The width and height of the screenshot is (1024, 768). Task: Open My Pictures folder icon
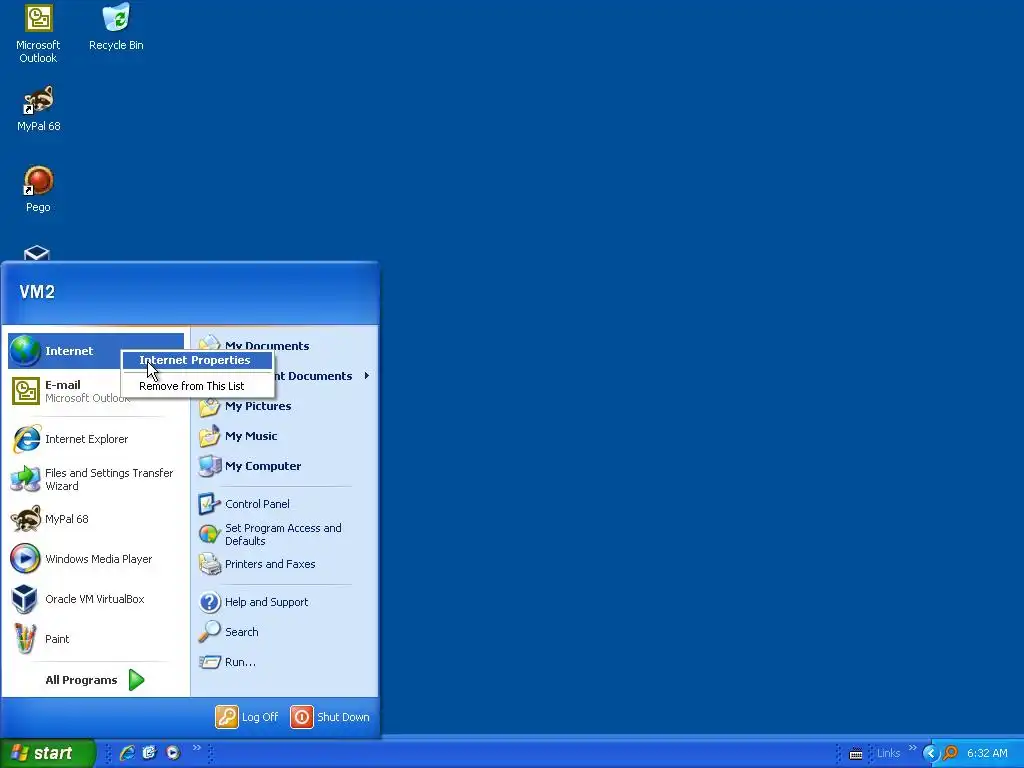coord(210,406)
